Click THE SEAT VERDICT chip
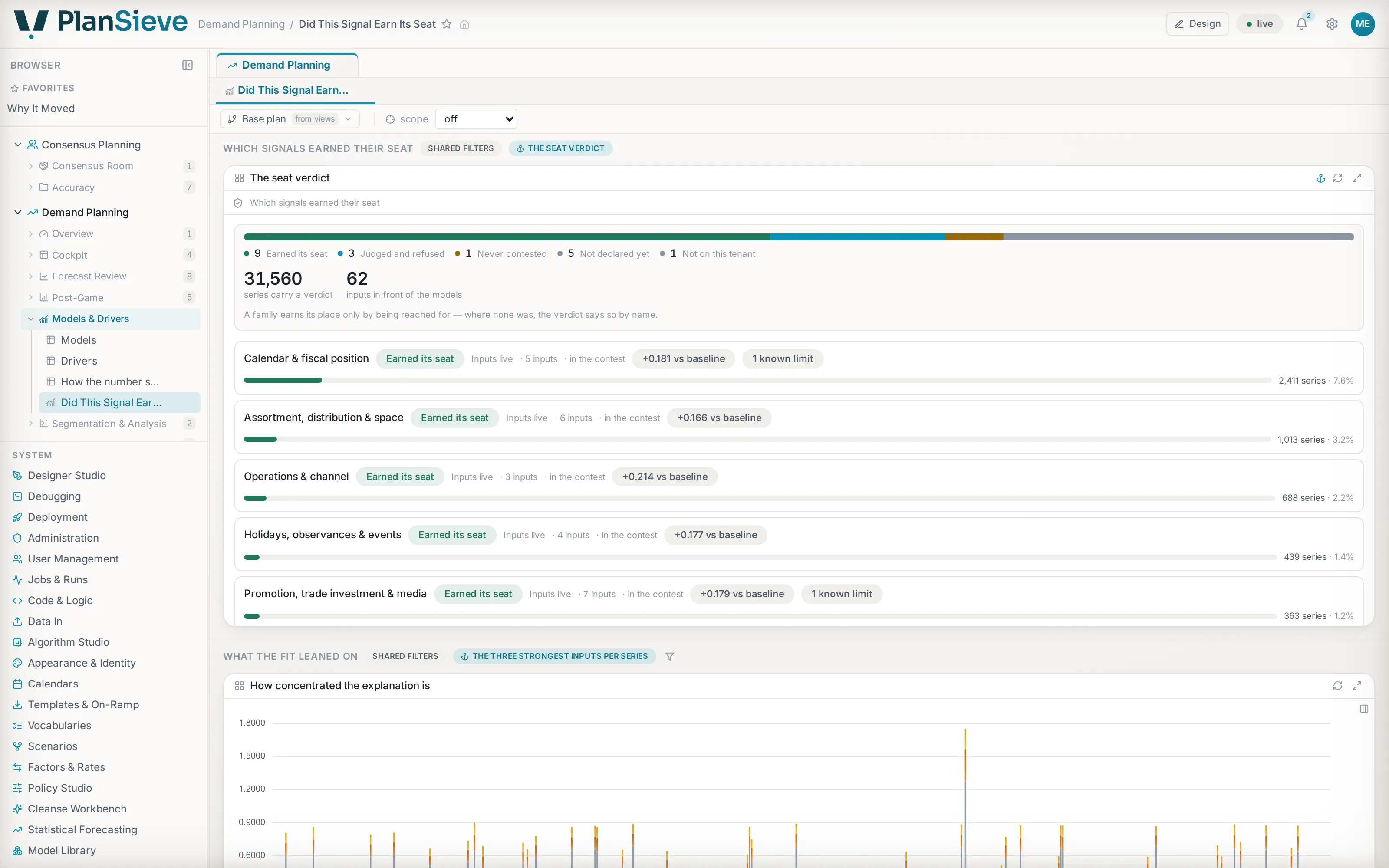 (560, 148)
